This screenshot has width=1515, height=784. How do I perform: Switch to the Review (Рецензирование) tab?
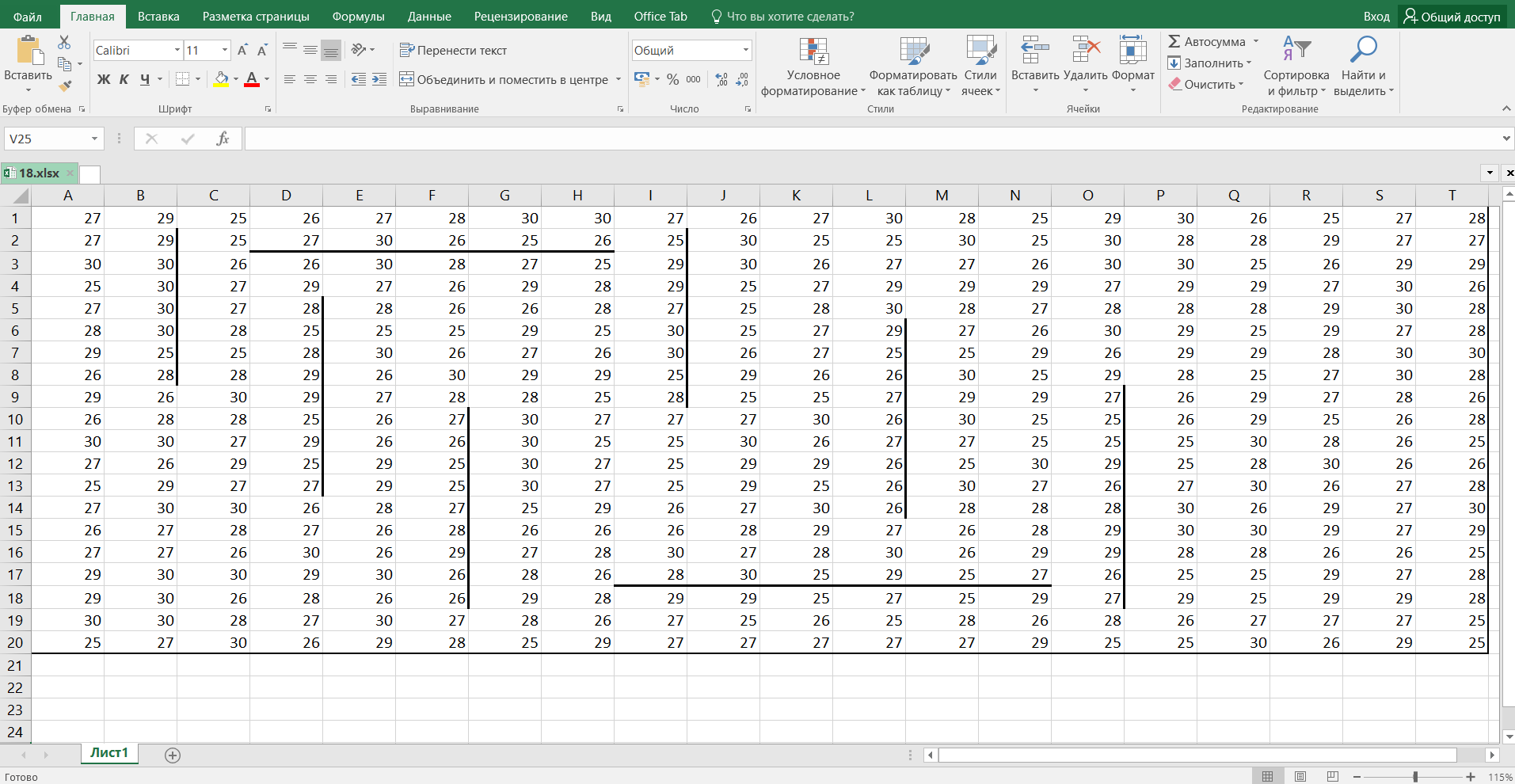[x=521, y=17]
